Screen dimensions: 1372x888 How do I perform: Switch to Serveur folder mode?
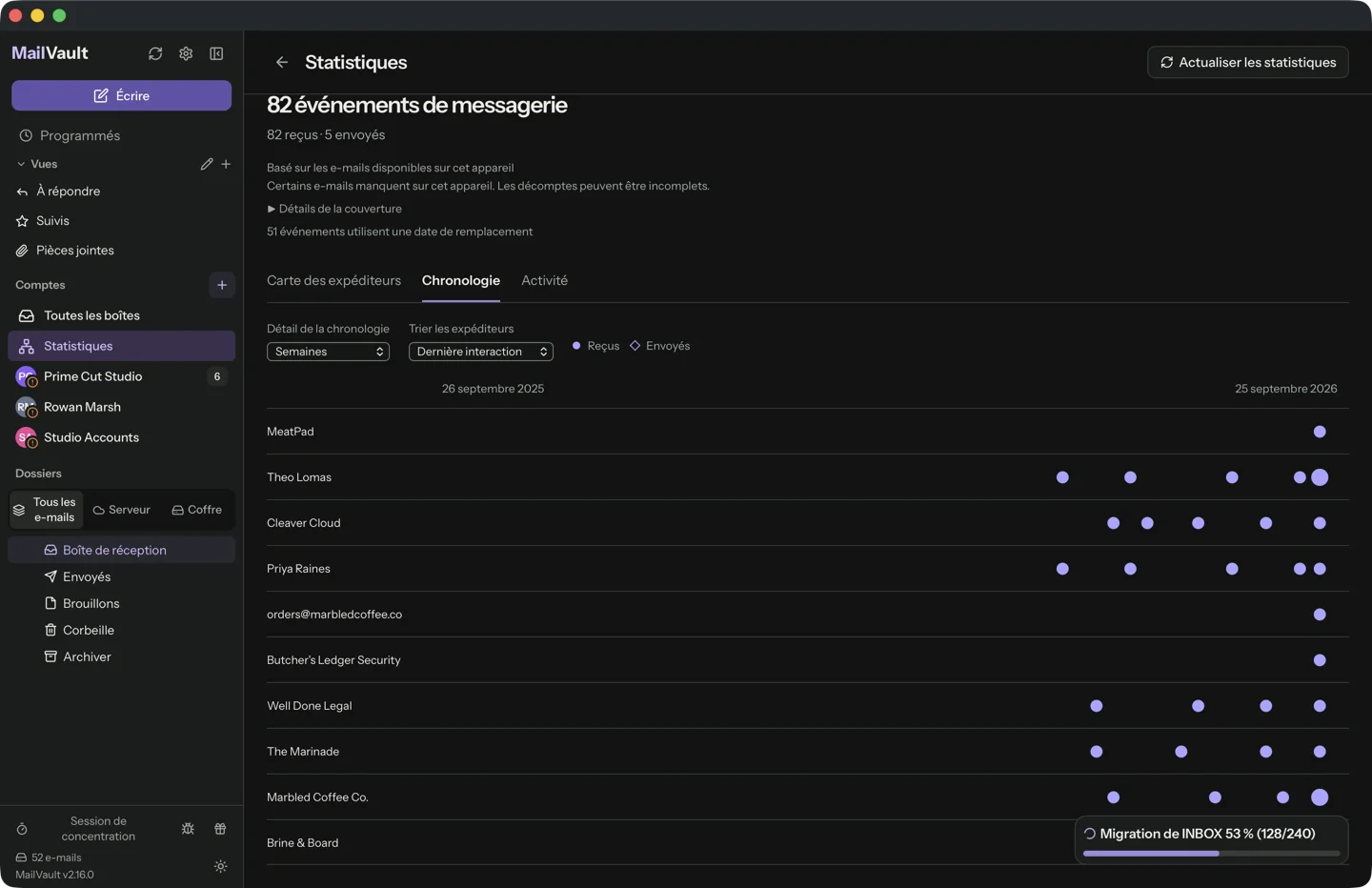pos(122,510)
